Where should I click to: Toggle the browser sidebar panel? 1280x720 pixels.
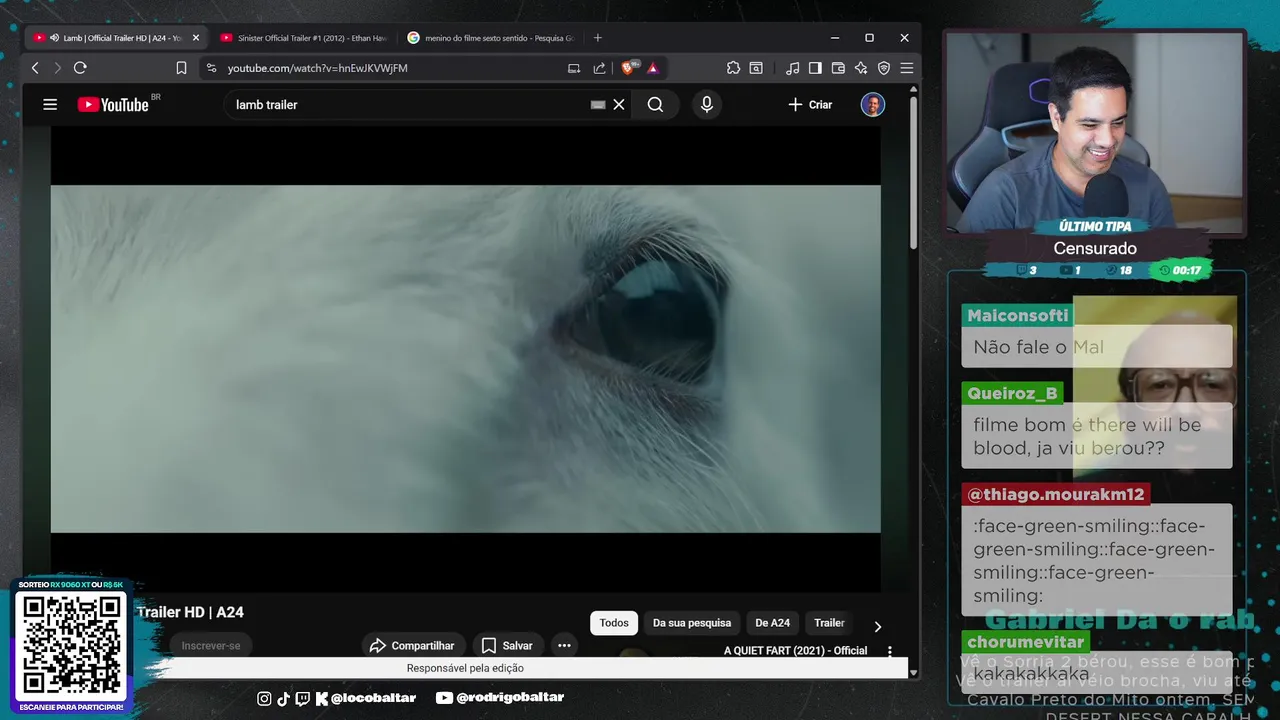[815, 68]
